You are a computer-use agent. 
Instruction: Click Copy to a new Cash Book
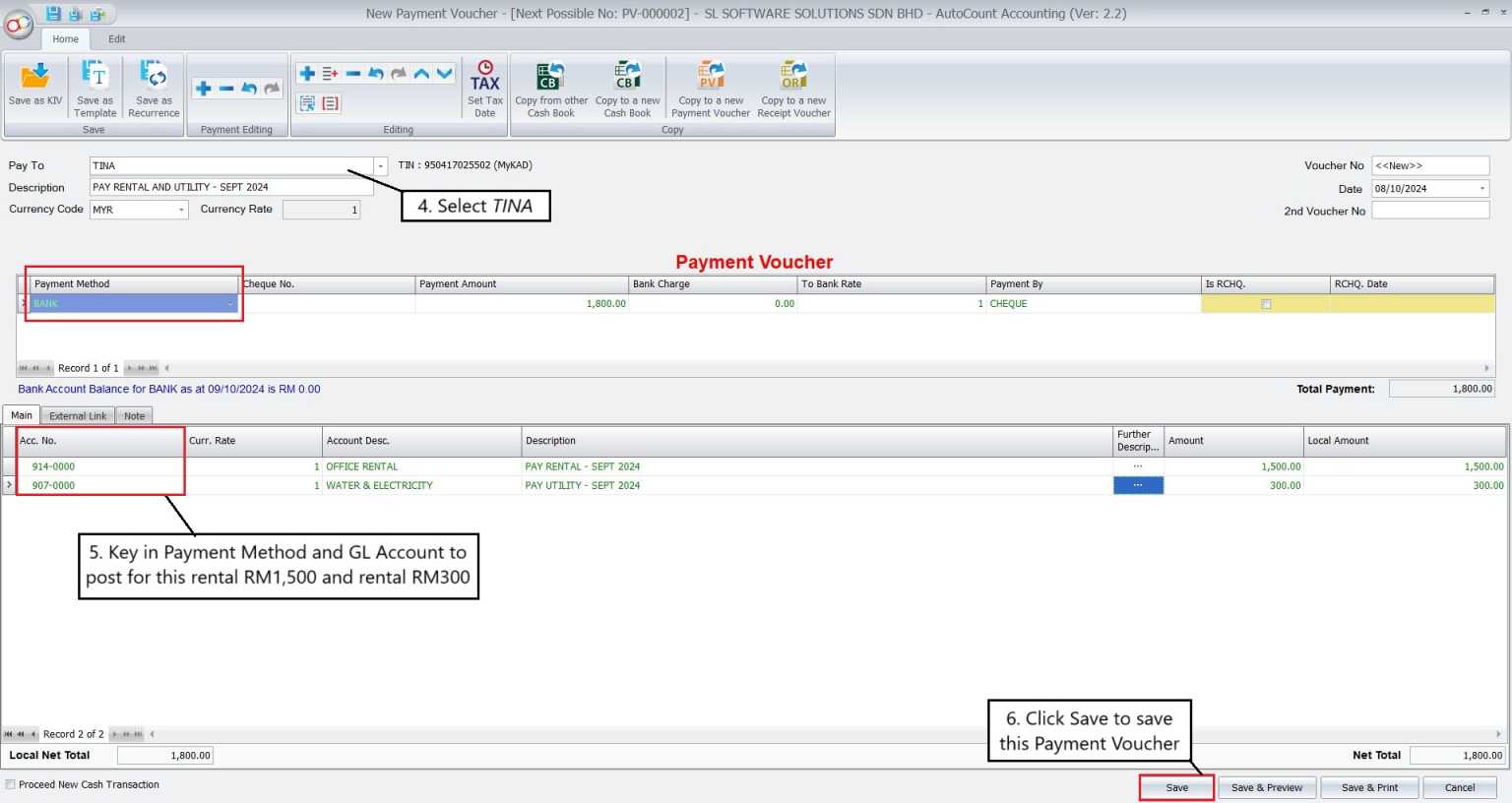627,90
